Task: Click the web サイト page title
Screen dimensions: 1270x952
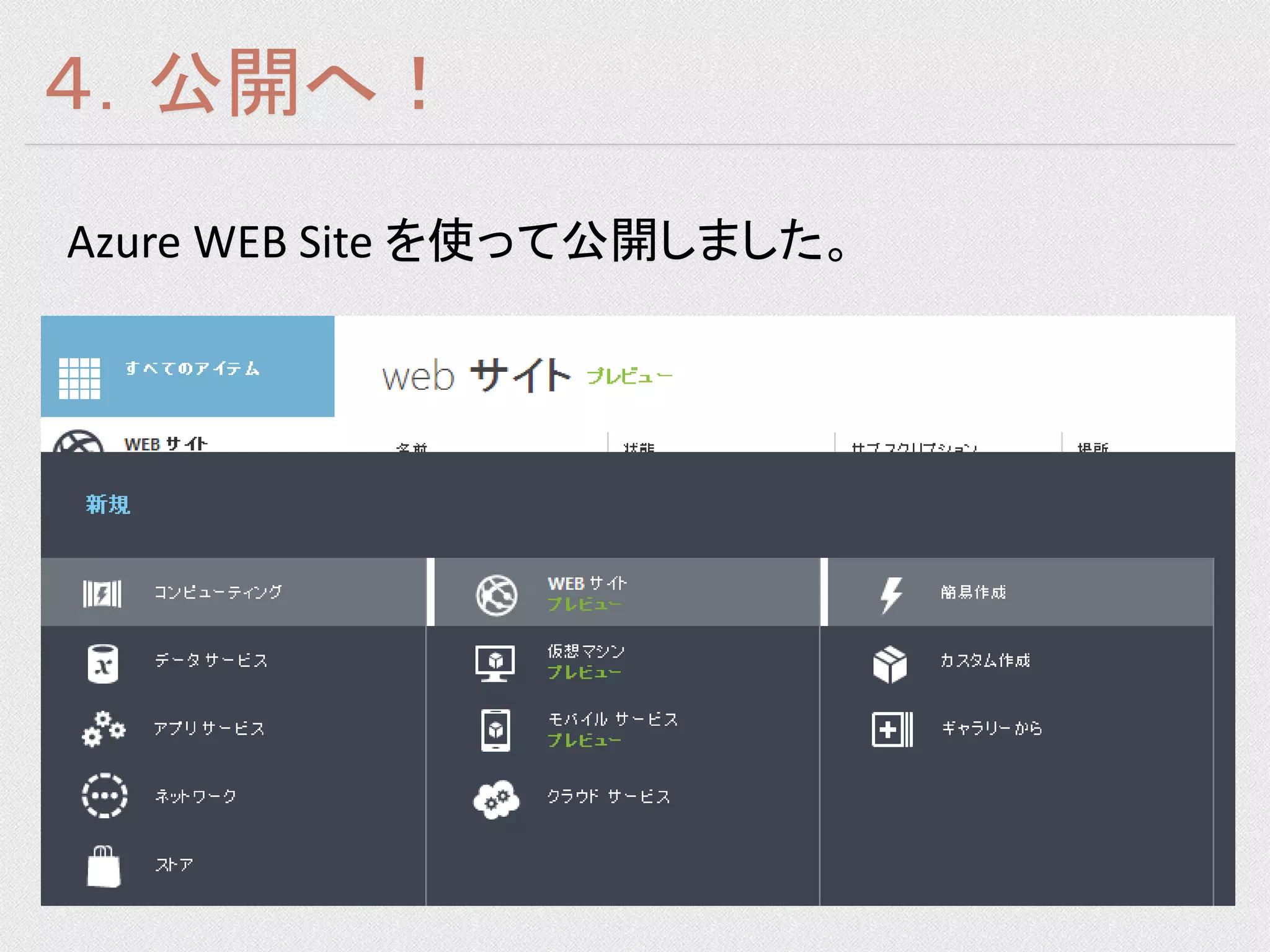Action: point(476,376)
